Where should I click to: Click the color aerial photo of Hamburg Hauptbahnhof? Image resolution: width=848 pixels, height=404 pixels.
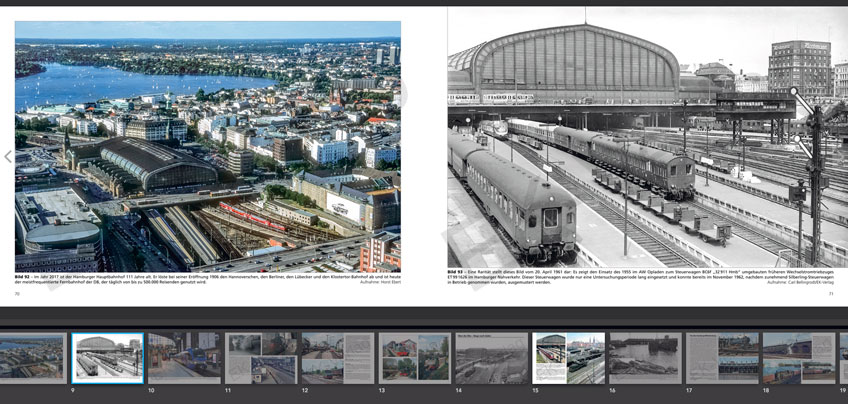208,146
